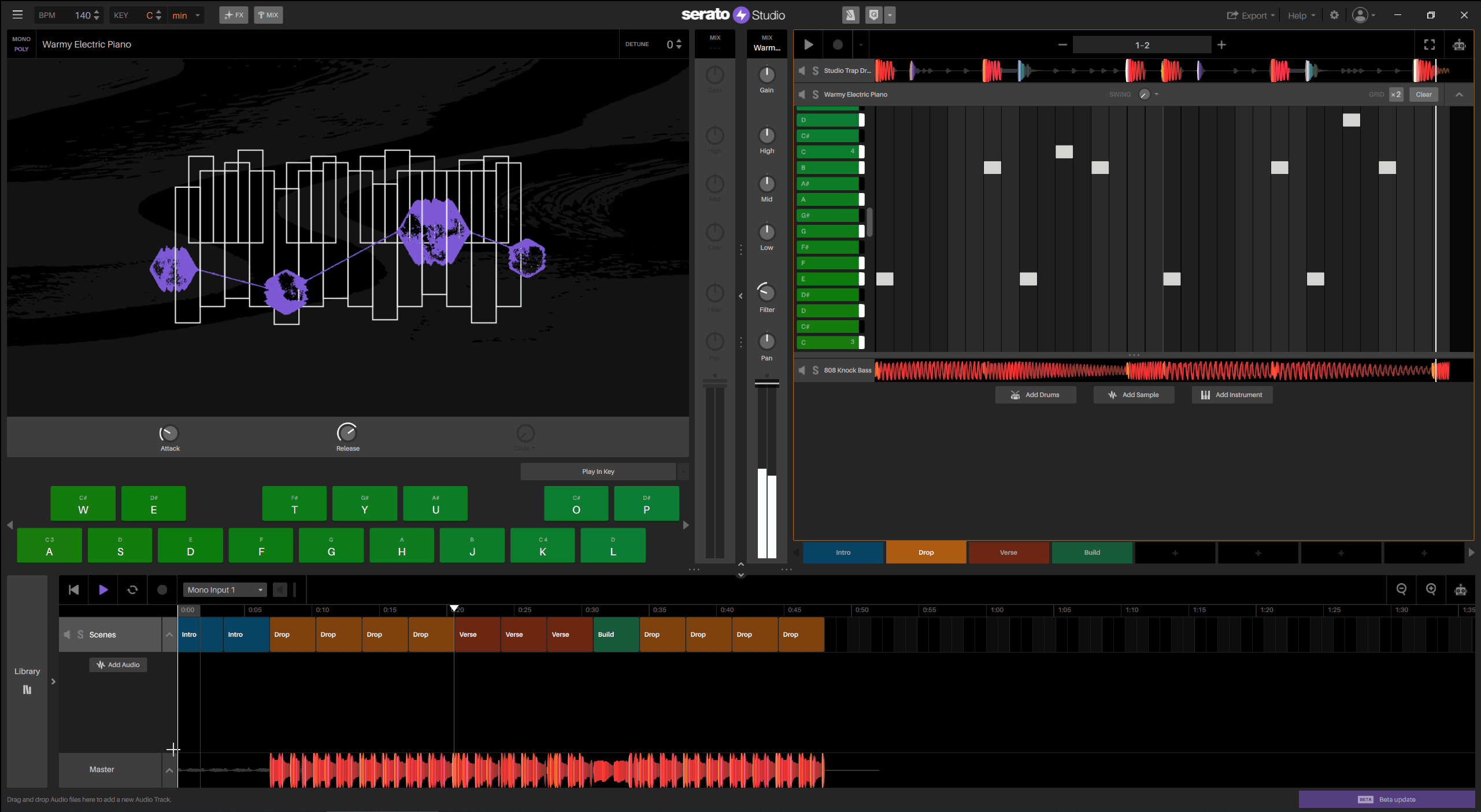Screen dimensions: 1481x812
Task: Open the FX panel
Action: (x=234, y=15)
